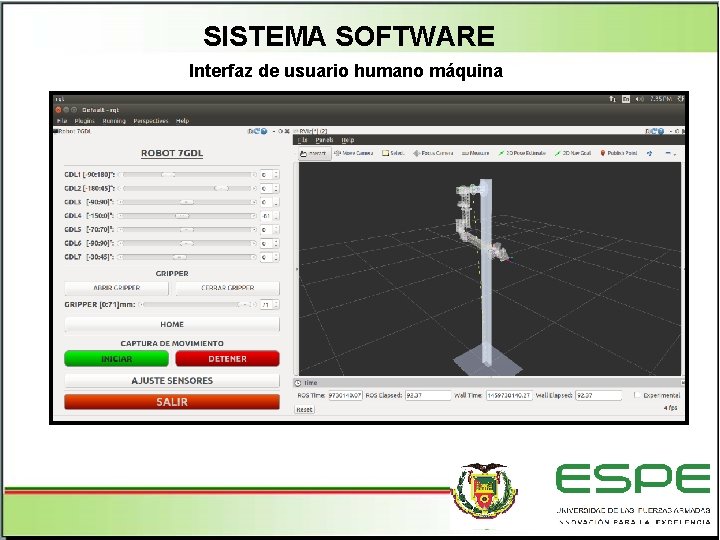Open the keyboard language indicator
Image resolution: width=720 pixels, height=540 pixels.
coord(625,99)
